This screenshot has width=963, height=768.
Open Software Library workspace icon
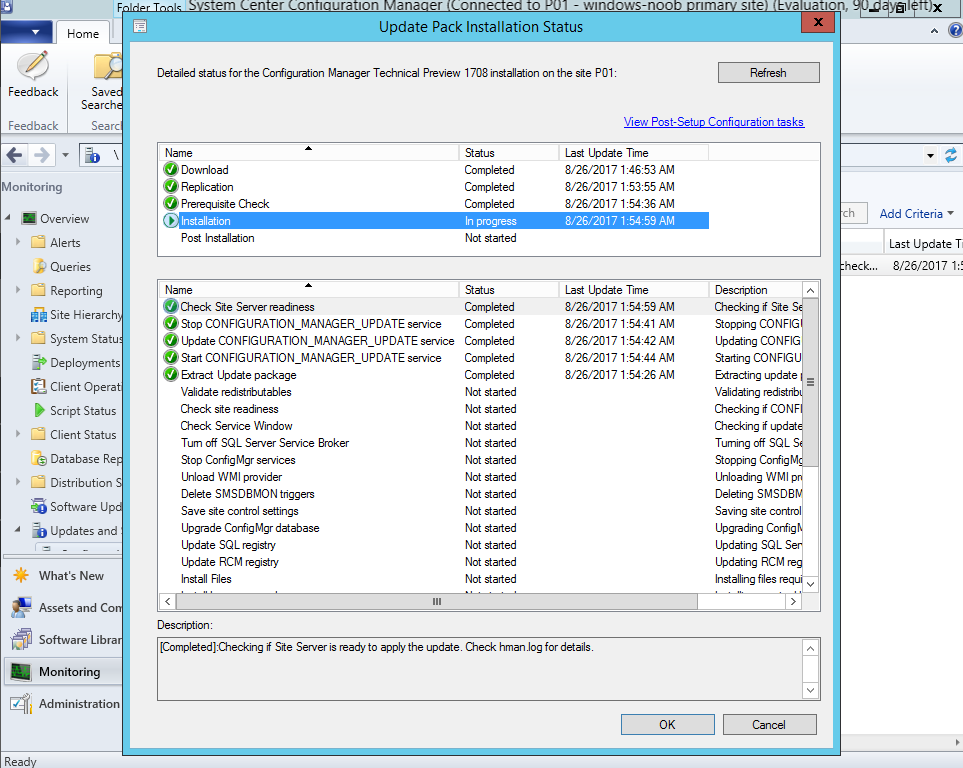pyautogui.click(x=21, y=639)
